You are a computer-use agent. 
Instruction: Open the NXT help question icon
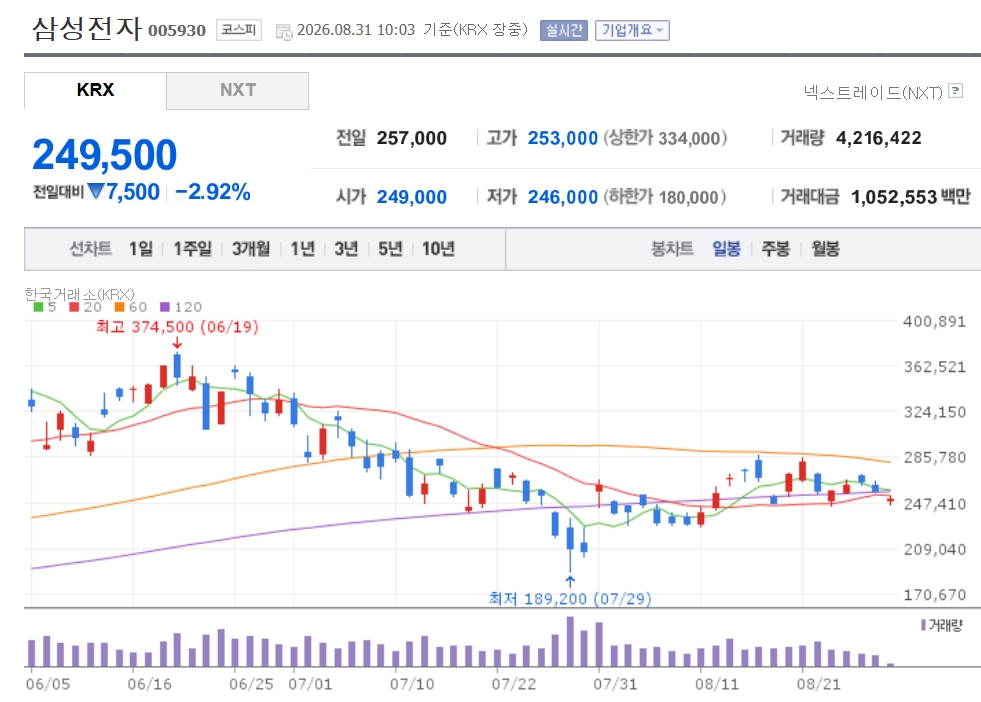(955, 91)
